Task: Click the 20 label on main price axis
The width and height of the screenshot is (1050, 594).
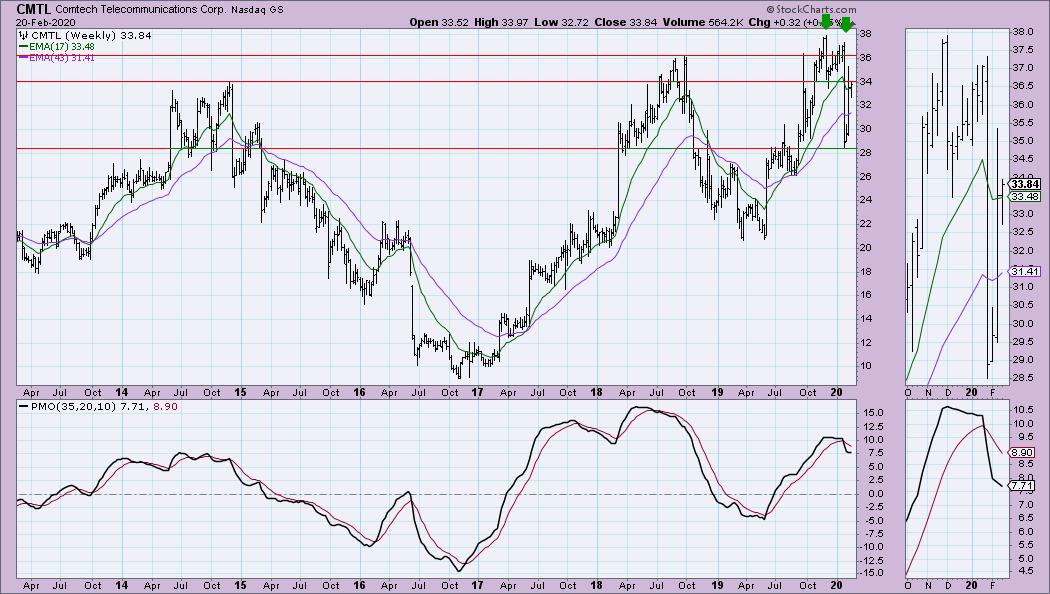Action: point(865,248)
